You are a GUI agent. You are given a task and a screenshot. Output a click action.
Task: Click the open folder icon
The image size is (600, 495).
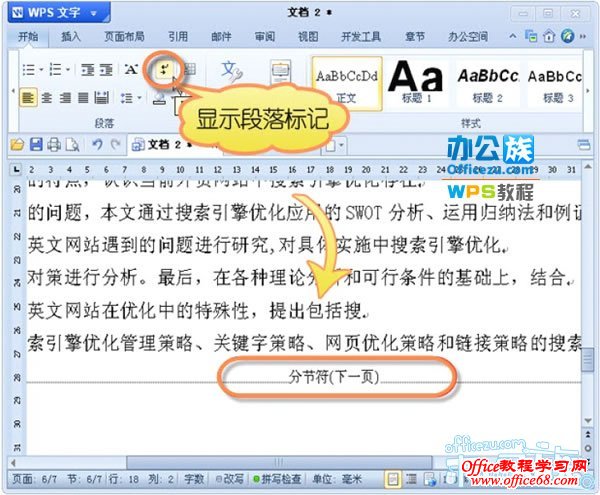pos(17,145)
